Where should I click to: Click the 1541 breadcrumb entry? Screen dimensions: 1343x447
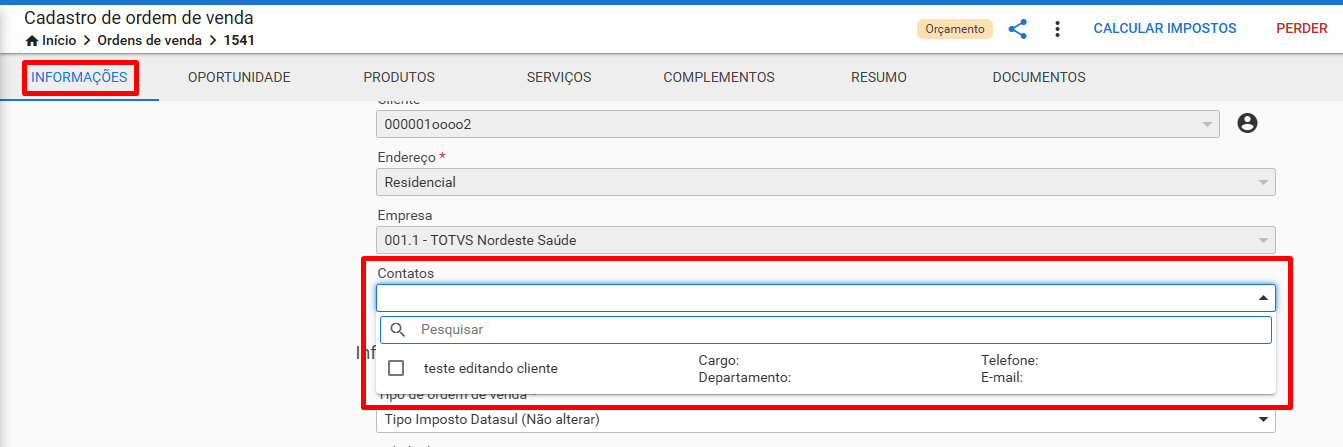pyautogui.click(x=239, y=41)
